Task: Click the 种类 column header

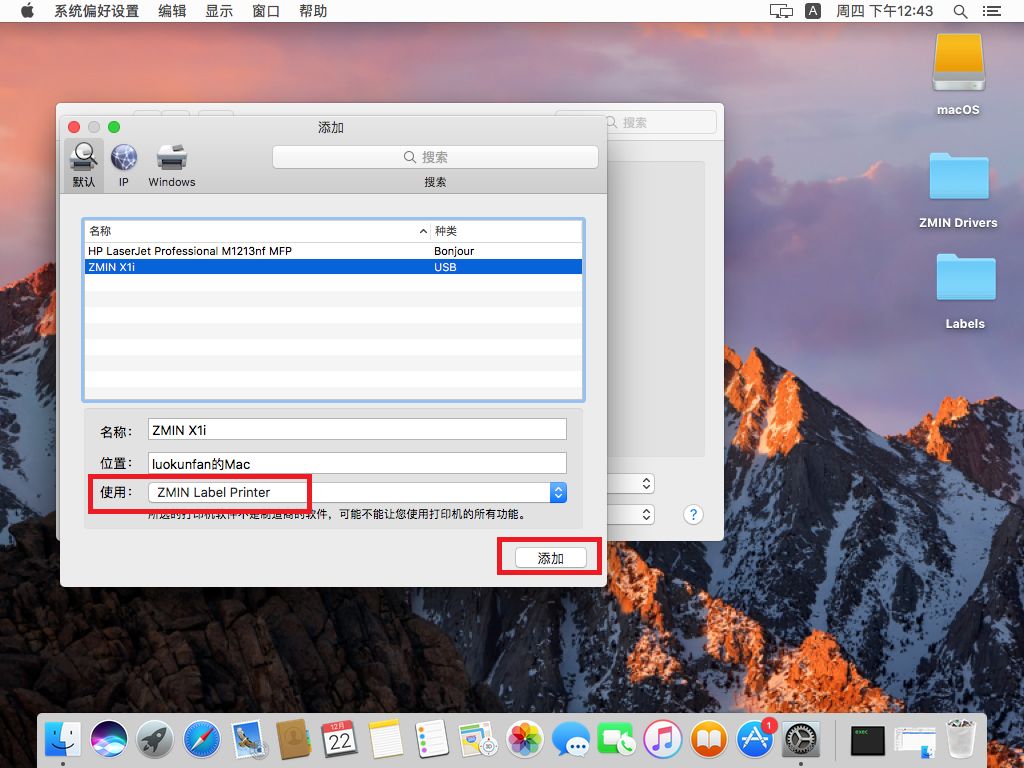Action: 506,231
